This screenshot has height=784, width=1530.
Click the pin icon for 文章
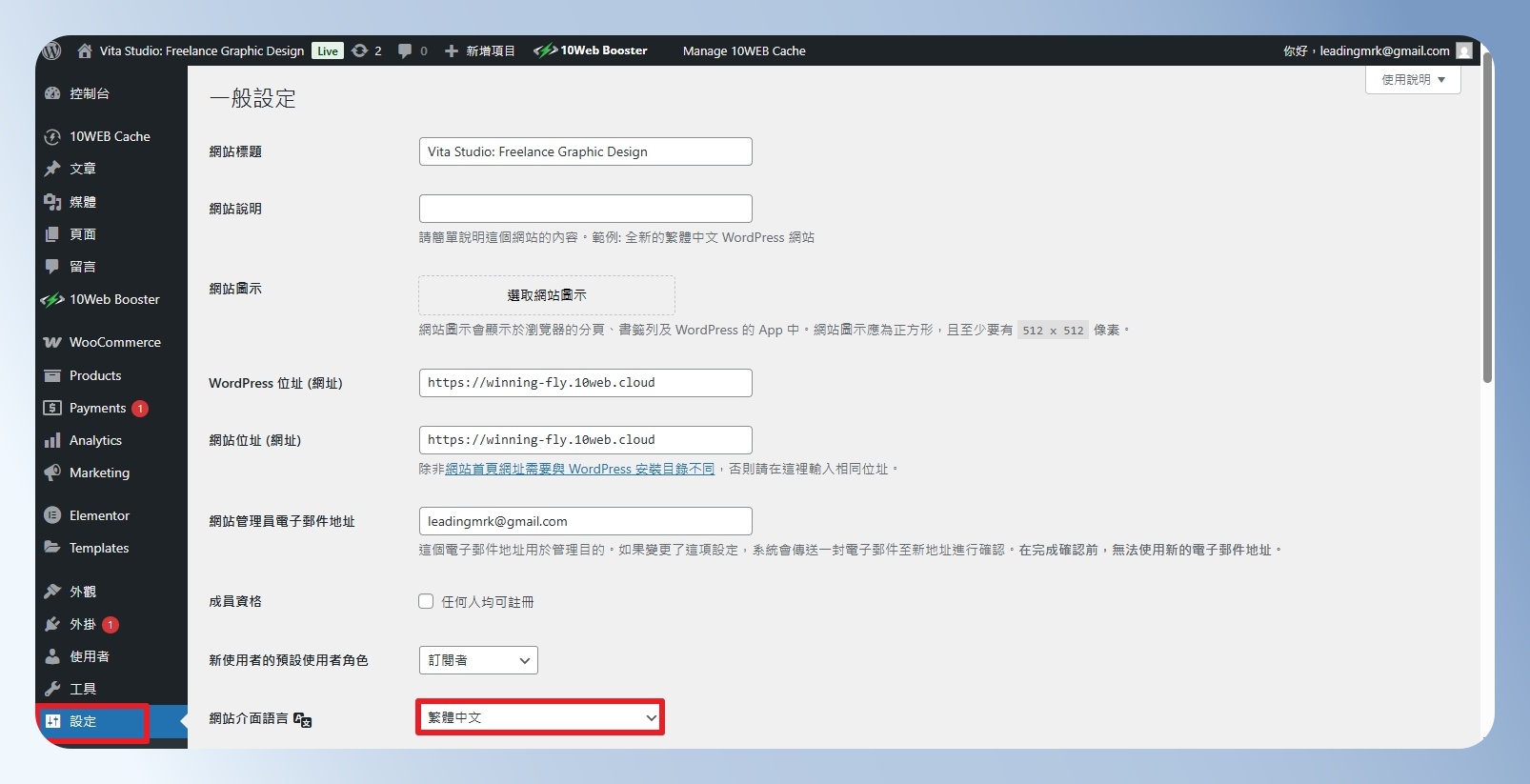(52, 169)
